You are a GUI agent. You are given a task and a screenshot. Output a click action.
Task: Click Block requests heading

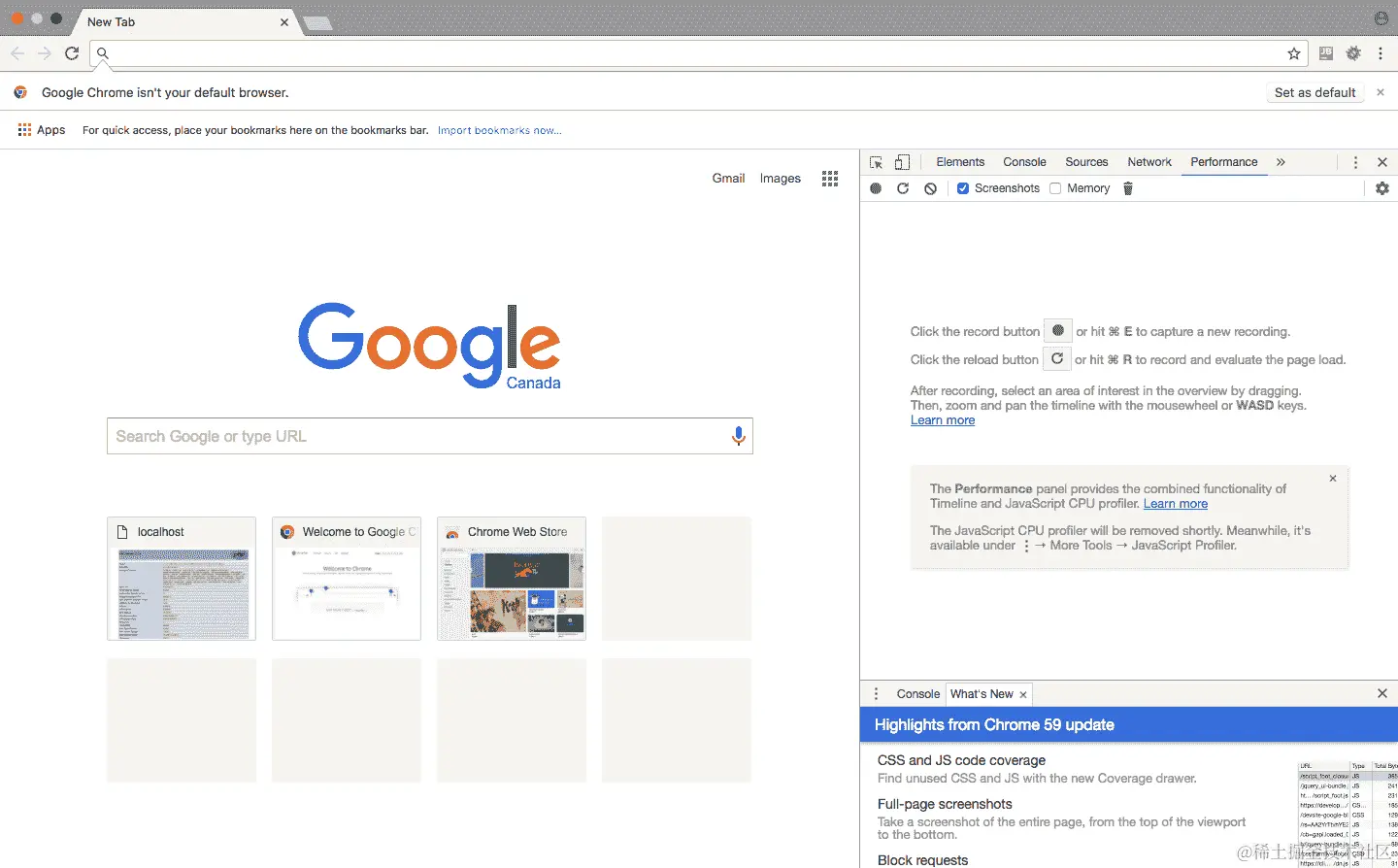click(x=922, y=860)
